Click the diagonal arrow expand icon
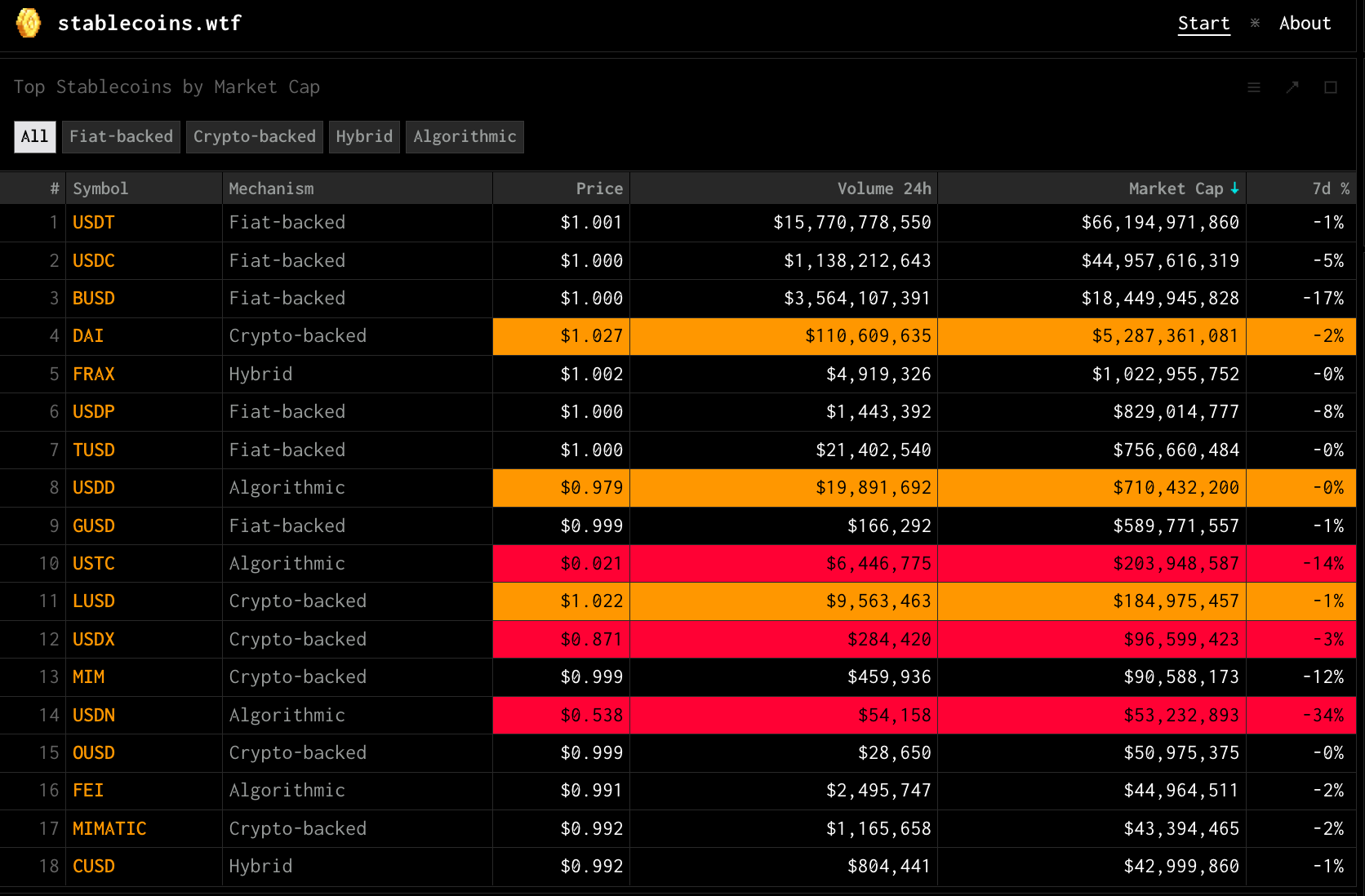This screenshot has width=1365, height=896. (1292, 87)
